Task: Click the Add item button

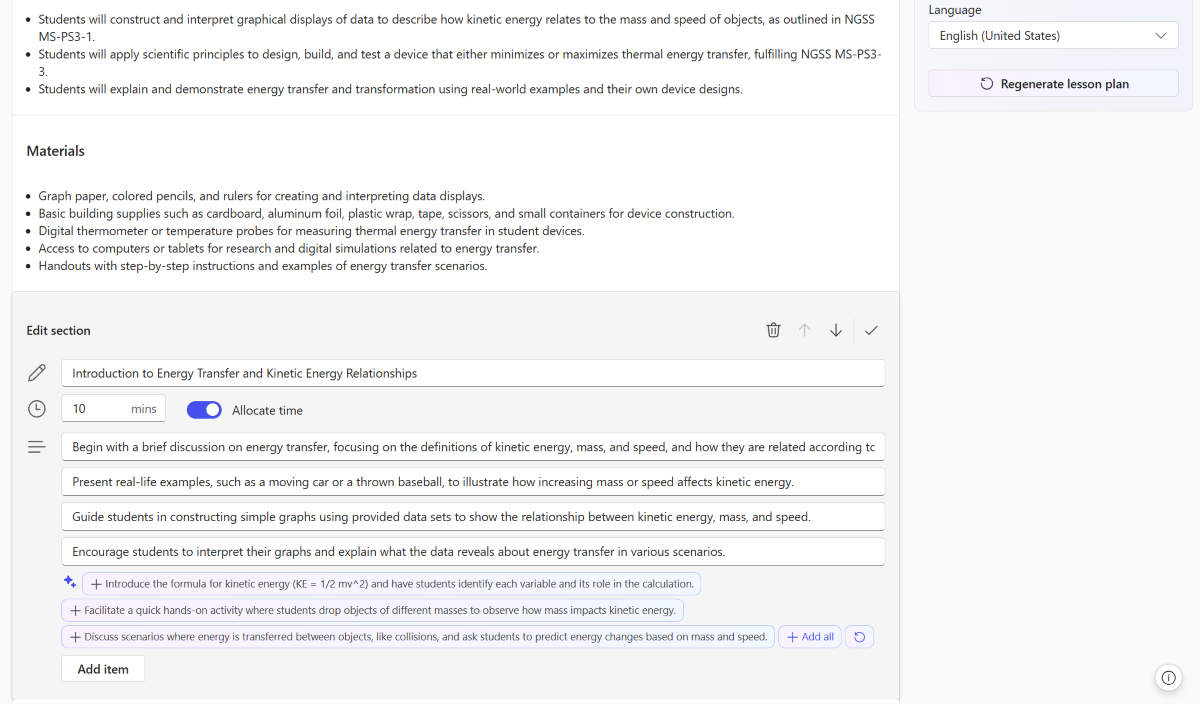Action: click(103, 669)
